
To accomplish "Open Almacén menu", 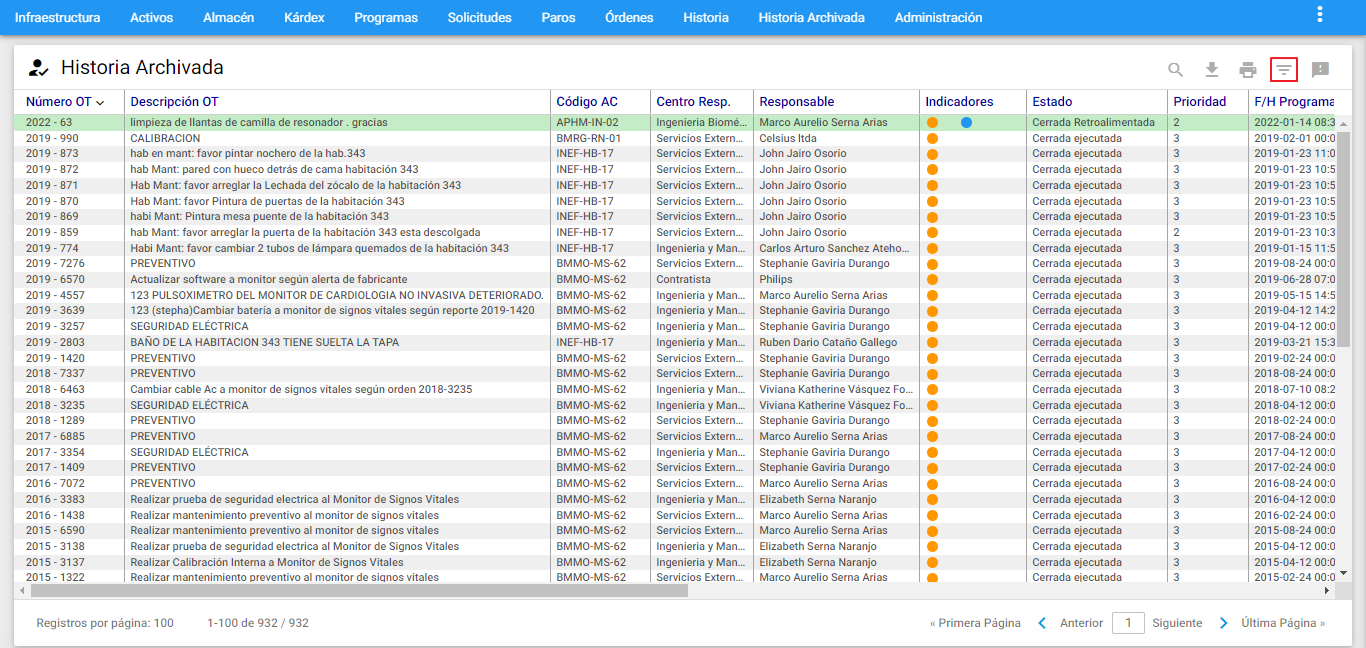I will click(228, 18).
